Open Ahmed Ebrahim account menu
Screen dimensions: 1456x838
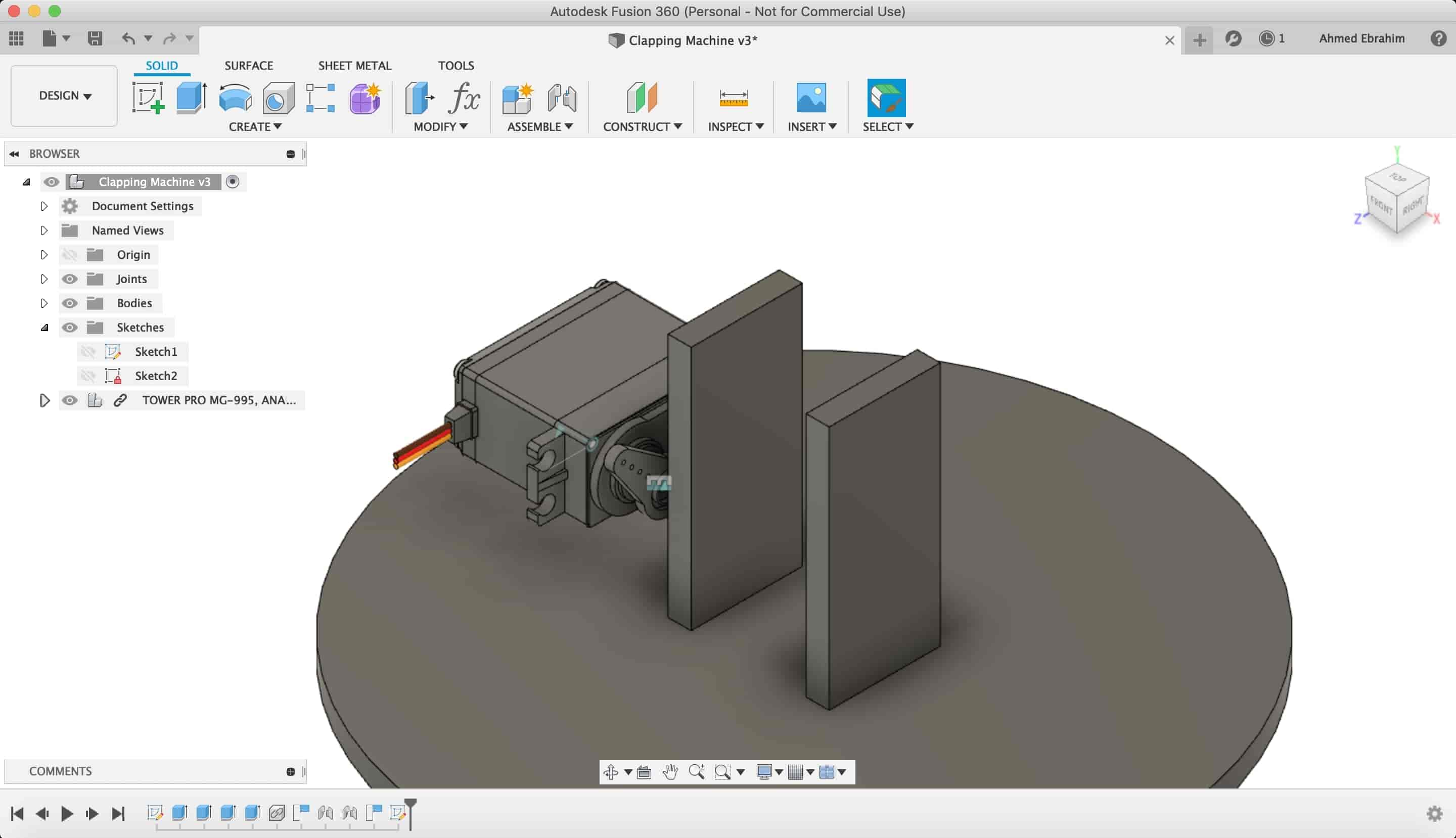click(1361, 38)
